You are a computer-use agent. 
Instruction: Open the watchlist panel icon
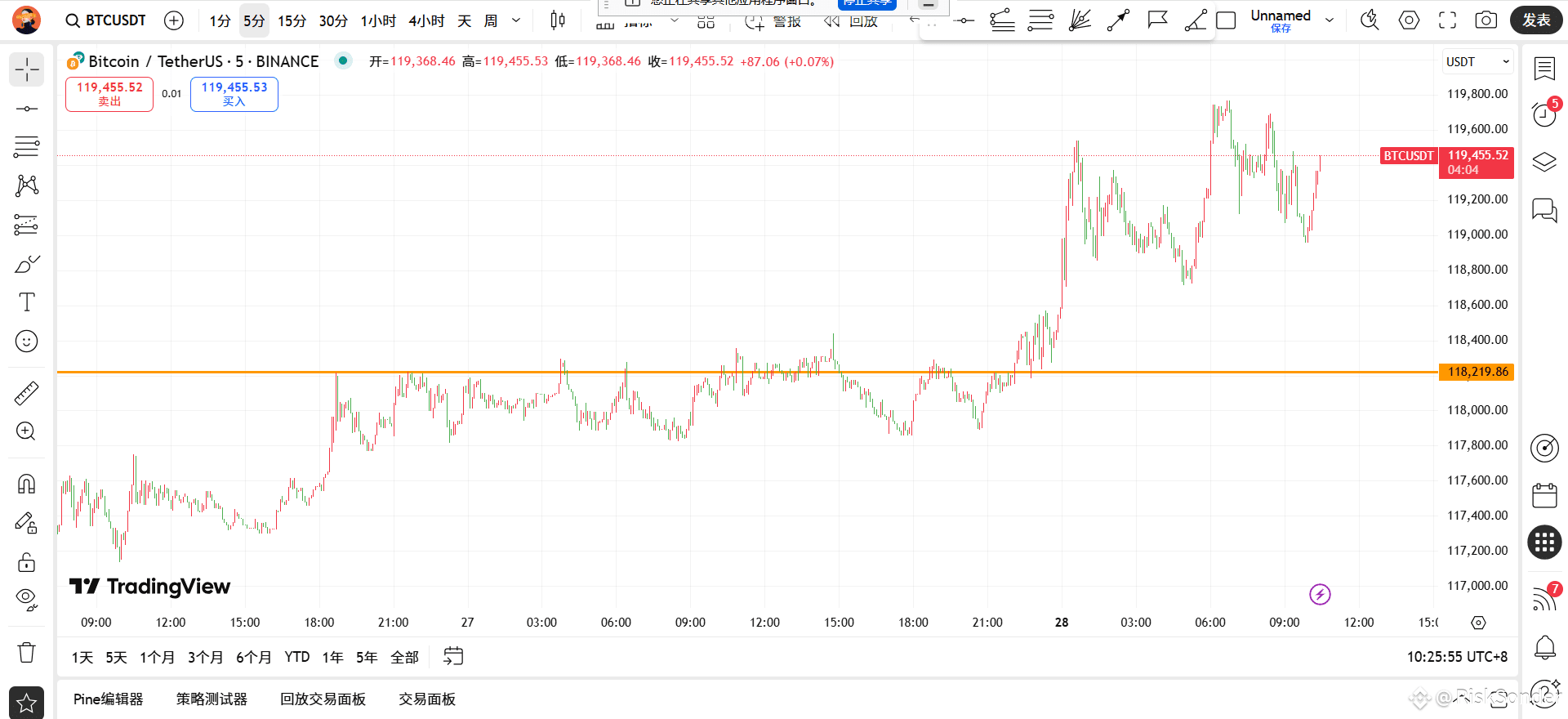pyautogui.click(x=1544, y=69)
